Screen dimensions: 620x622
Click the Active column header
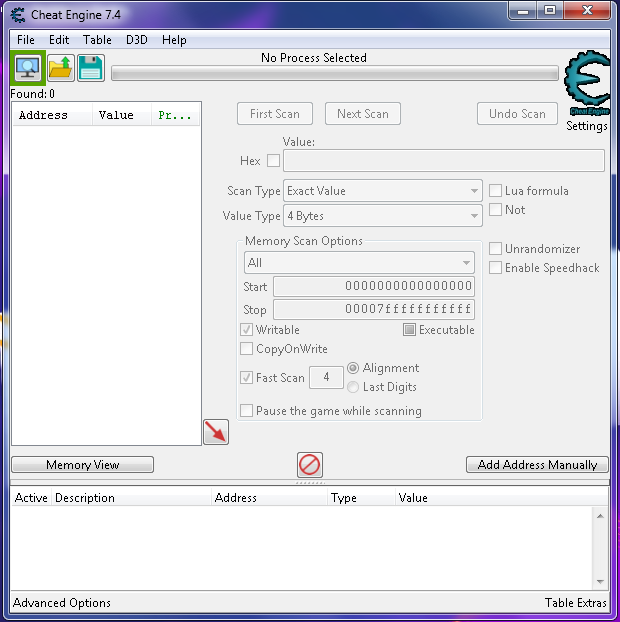click(x=31, y=497)
